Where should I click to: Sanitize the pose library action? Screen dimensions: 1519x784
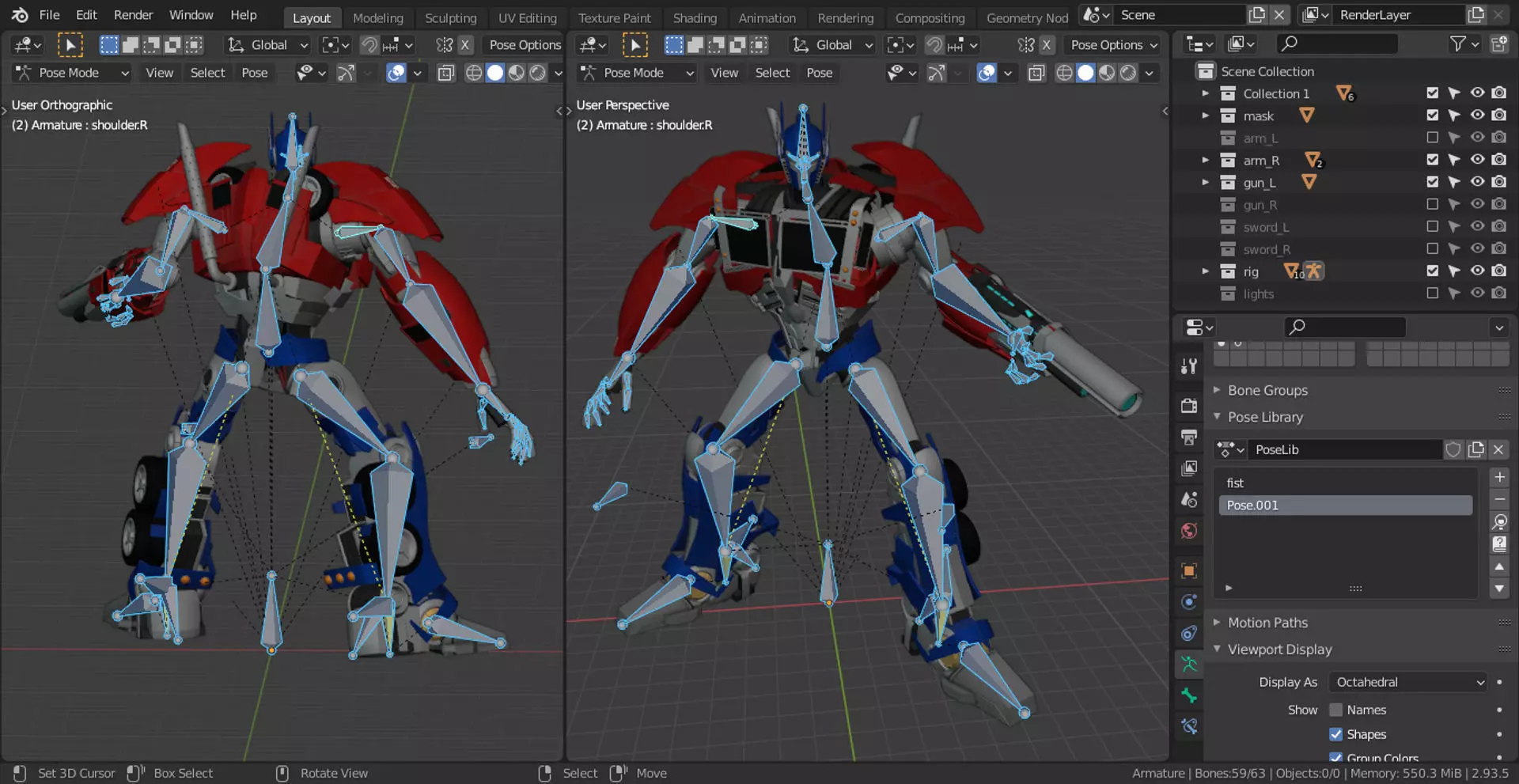click(x=1499, y=543)
